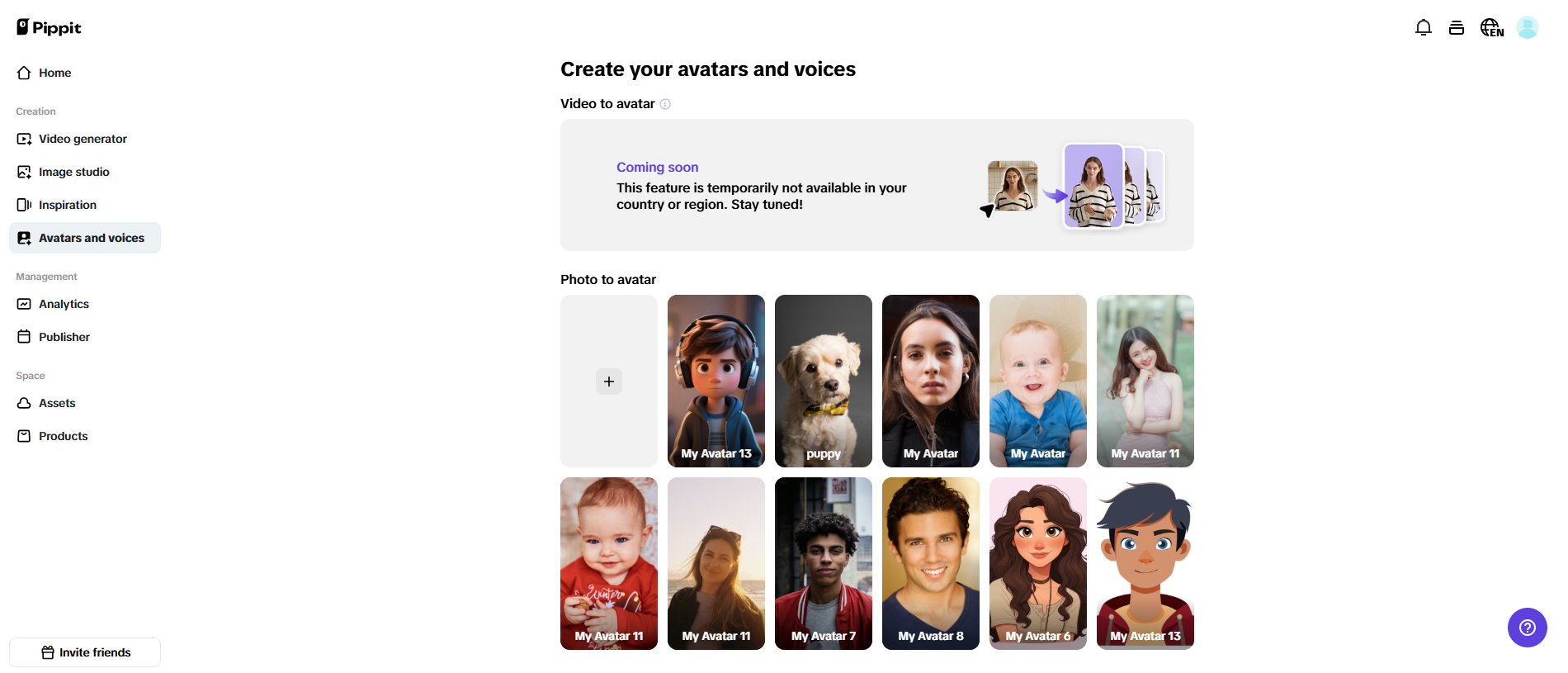Open the language selector globe icon
This screenshot has height=673, width=1568.
(1491, 28)
